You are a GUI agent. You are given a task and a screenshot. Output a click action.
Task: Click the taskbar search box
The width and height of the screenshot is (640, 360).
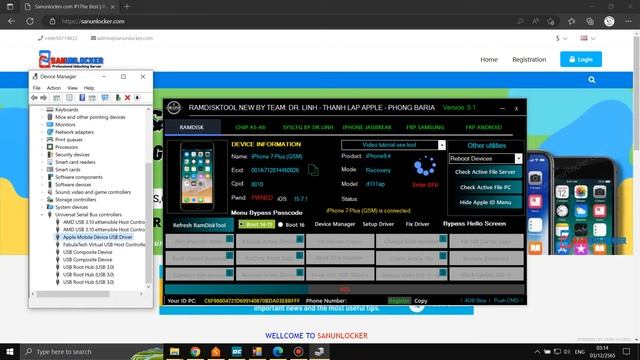coord(92,351)
